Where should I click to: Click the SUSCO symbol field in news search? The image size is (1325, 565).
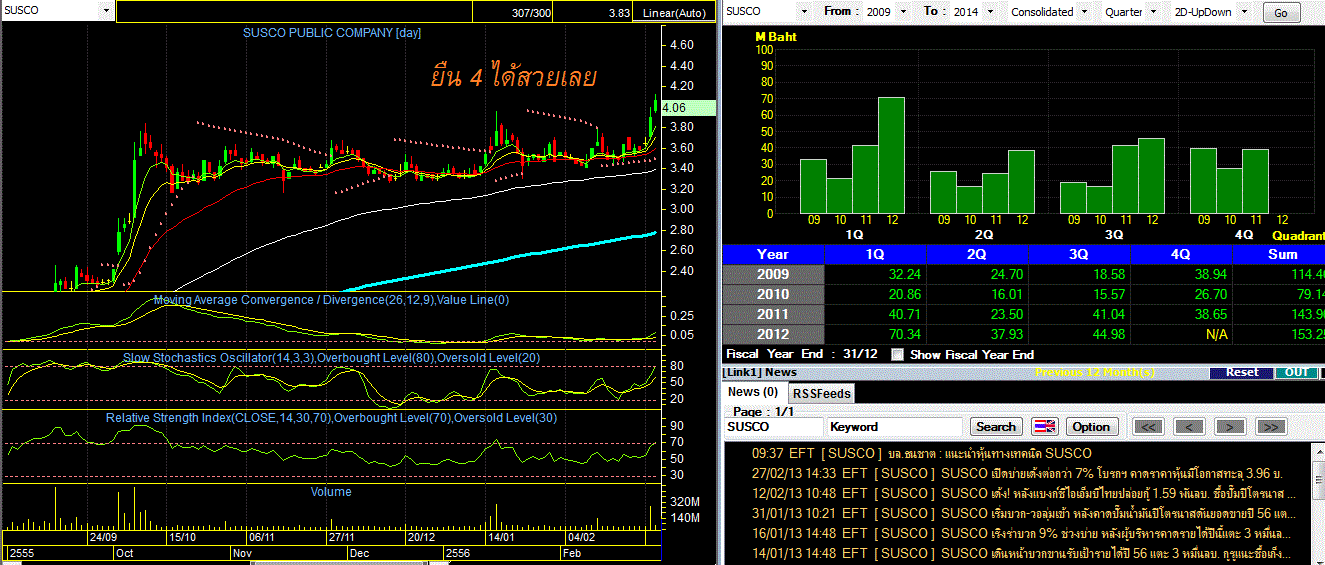click(772, 427)
